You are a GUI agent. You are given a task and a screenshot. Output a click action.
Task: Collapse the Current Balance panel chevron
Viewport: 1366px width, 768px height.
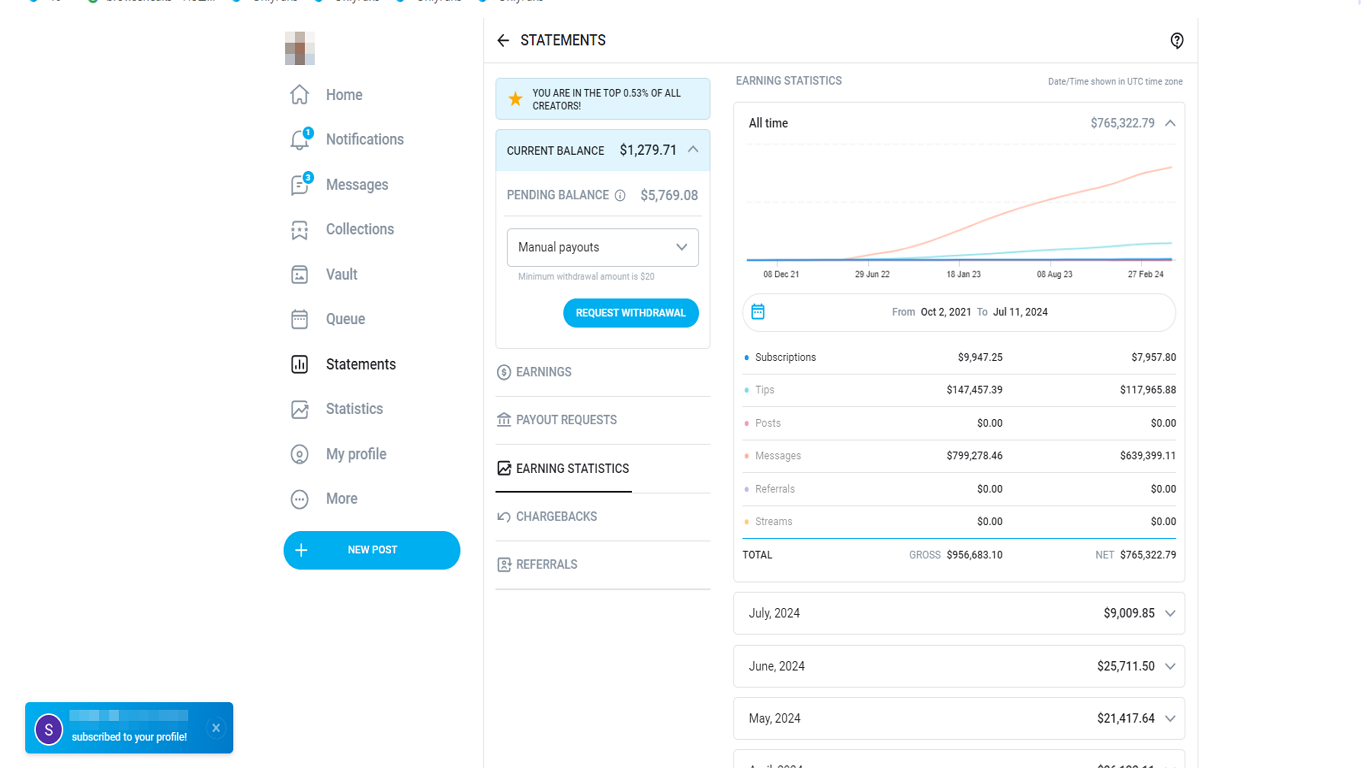tap(693, 150)
